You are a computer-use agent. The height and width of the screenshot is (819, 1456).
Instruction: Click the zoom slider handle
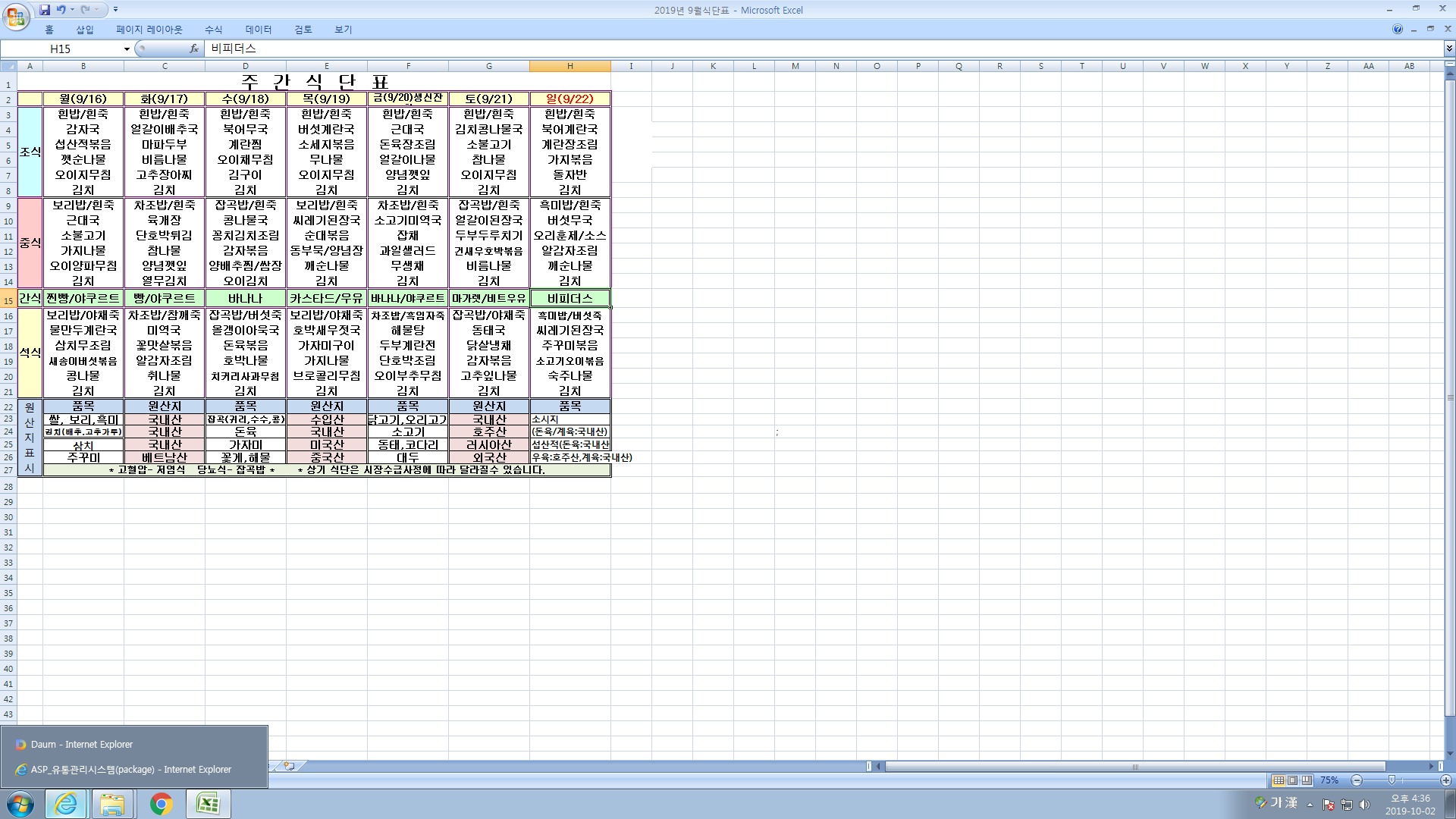pos(1392,780)
